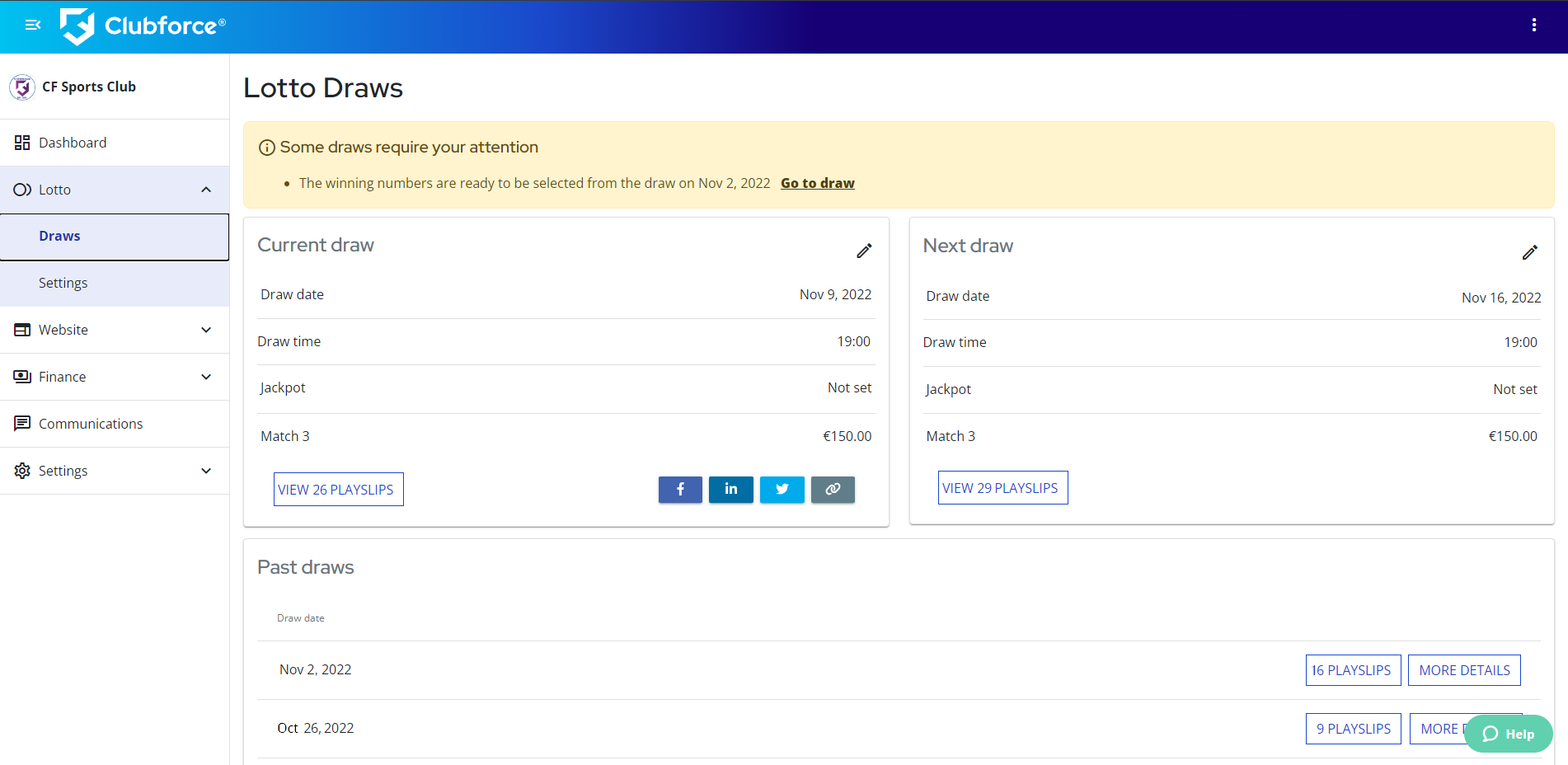The height and width of the screenshot is (765, 1568).
Task: Click the CF Sports Club logo
Action: pyautogui.click(x=22, y=87)
